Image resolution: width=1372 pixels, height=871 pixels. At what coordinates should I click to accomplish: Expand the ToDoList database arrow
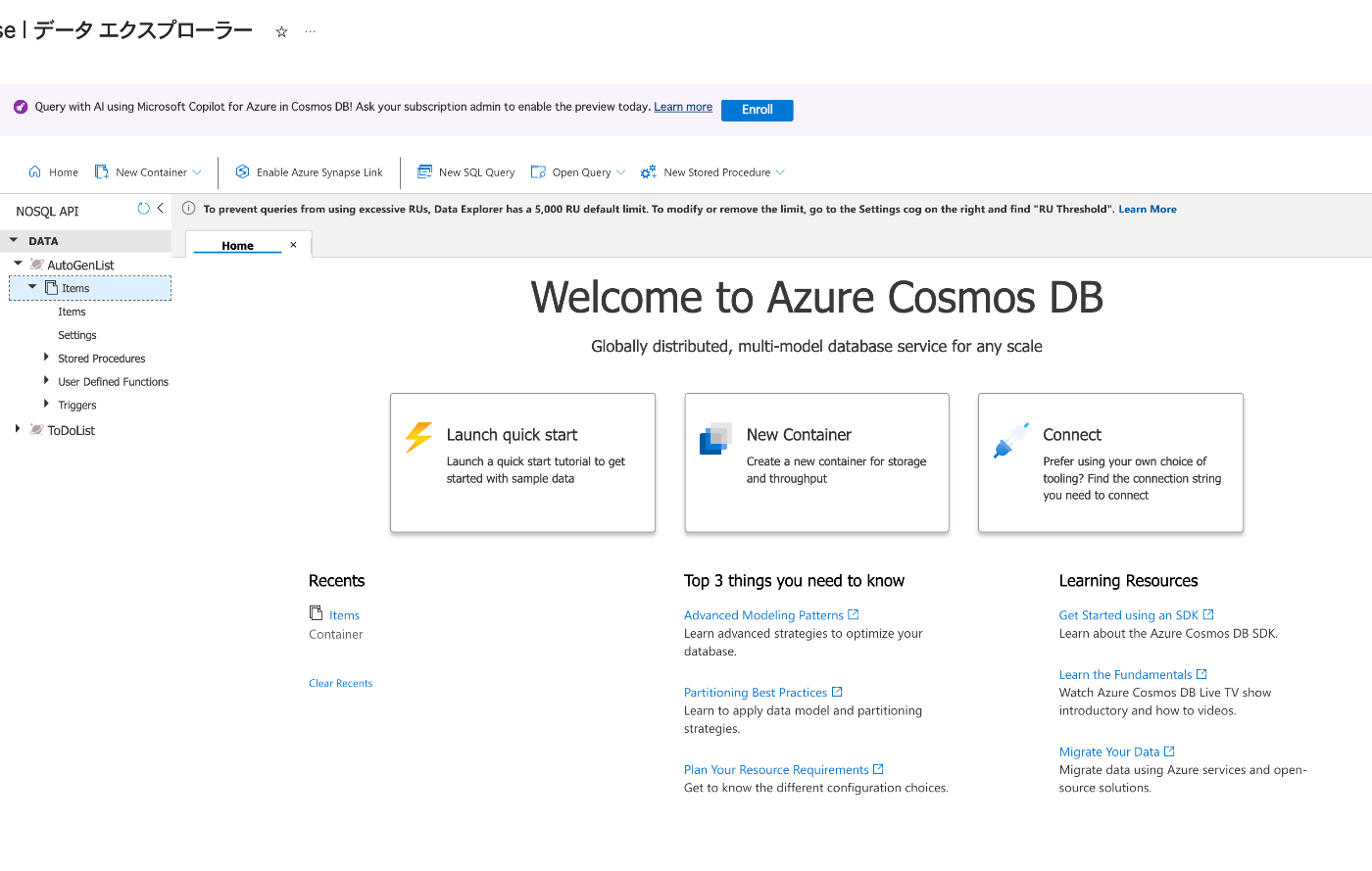[x=18, y=429]
